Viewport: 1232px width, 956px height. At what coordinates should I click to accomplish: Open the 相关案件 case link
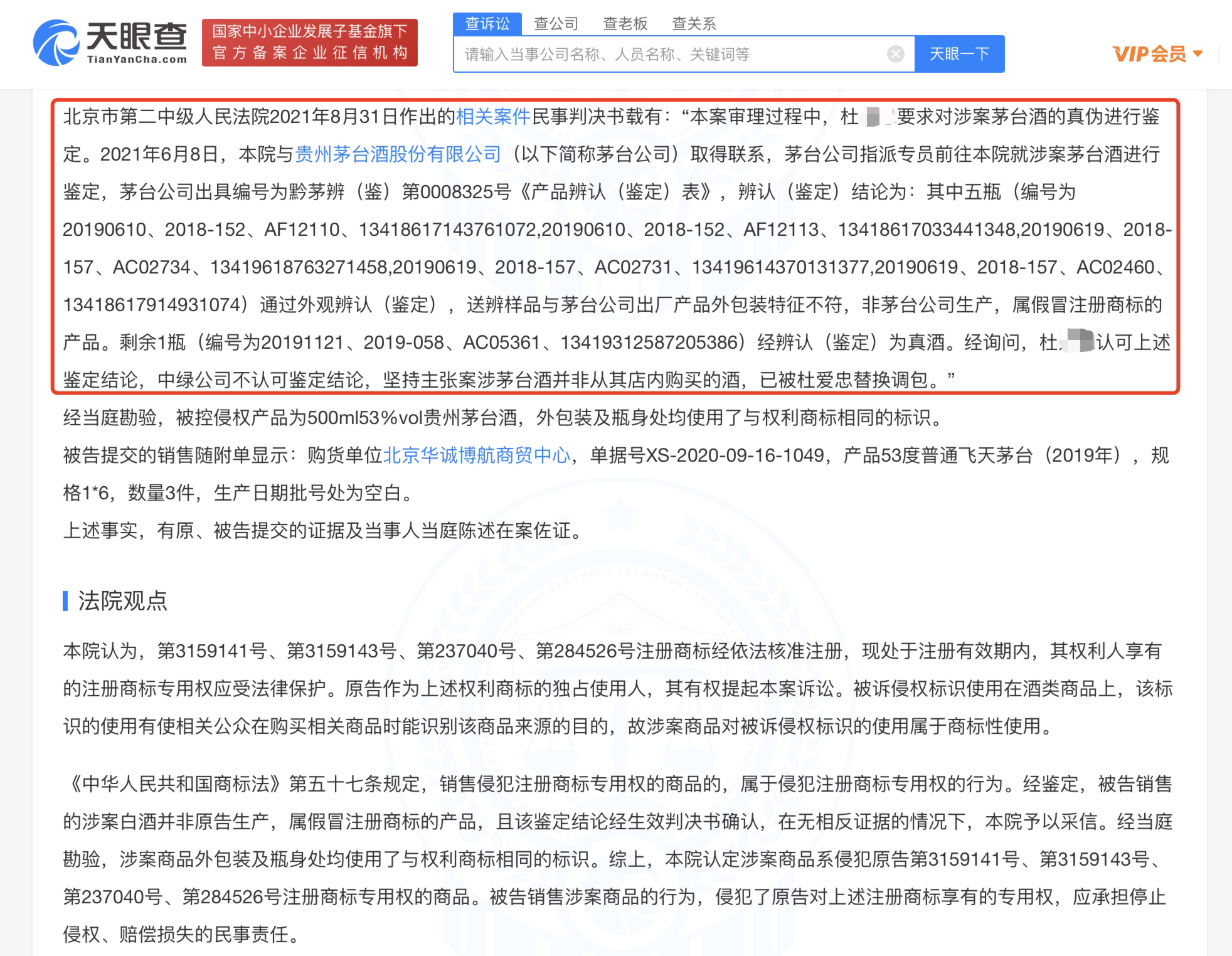click(x=494, y=116)
